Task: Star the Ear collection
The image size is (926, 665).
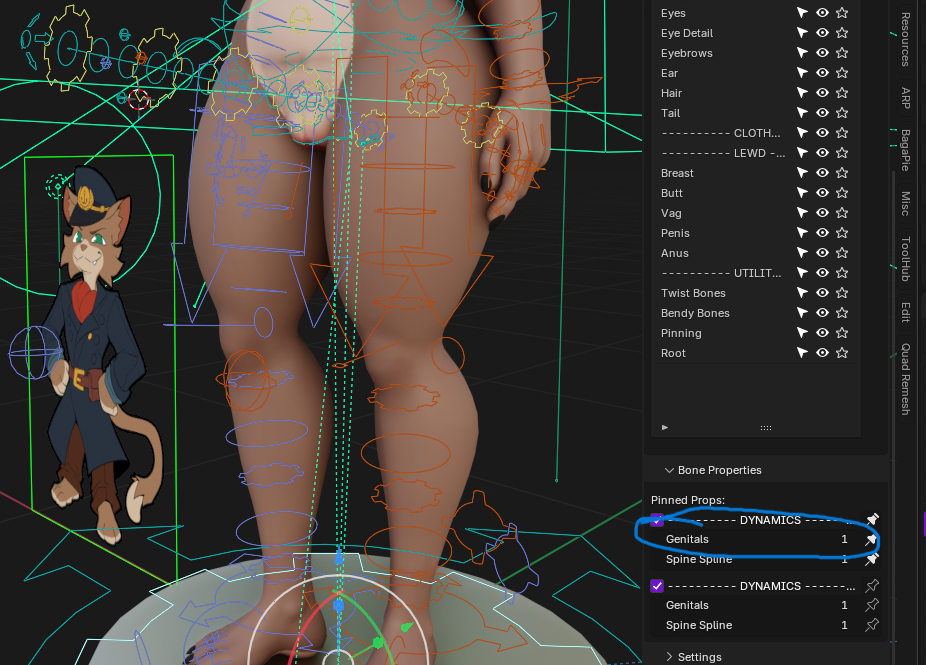Action: click(x=842, y=73)
